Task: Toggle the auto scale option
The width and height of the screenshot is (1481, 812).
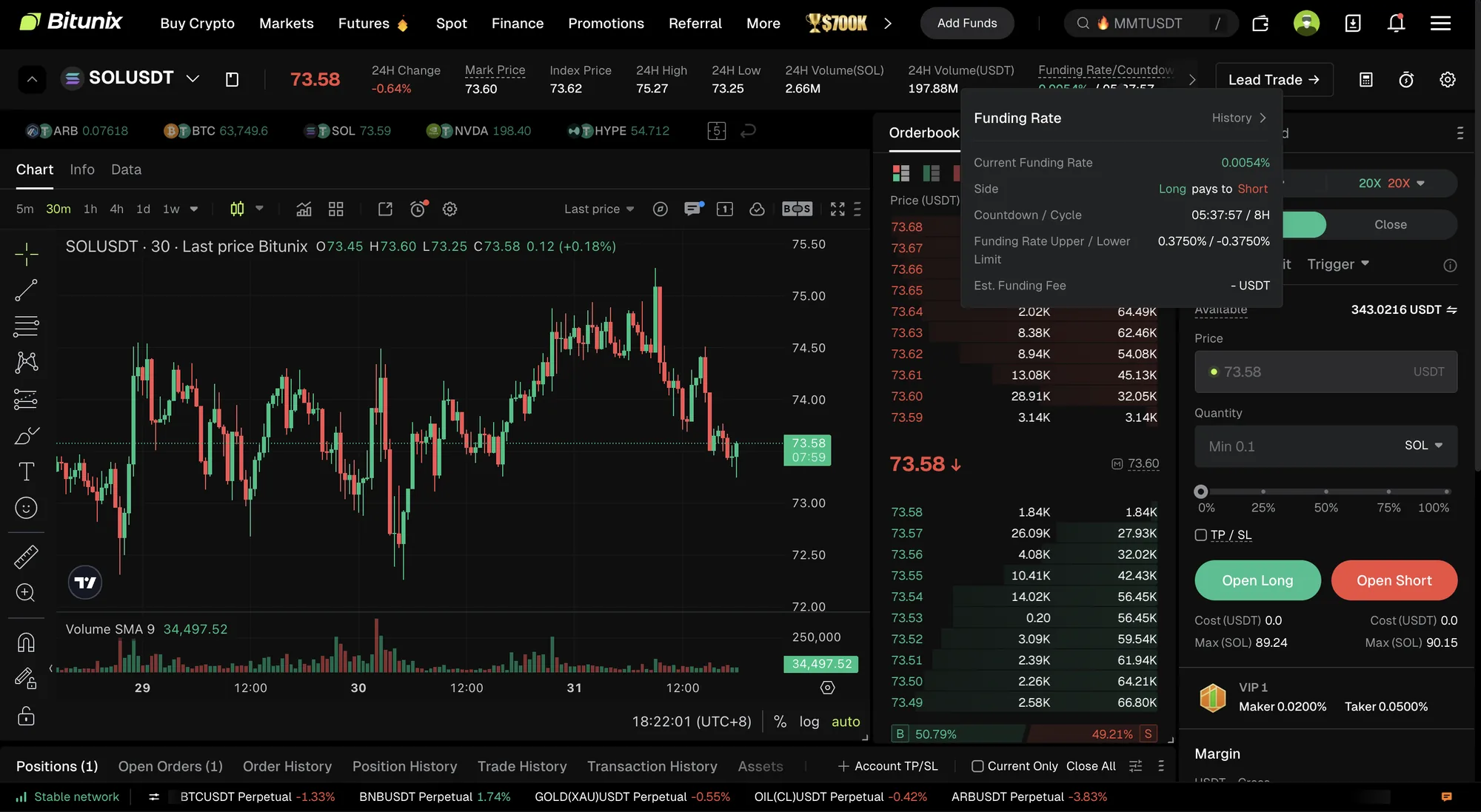Action: coord(846,722)
